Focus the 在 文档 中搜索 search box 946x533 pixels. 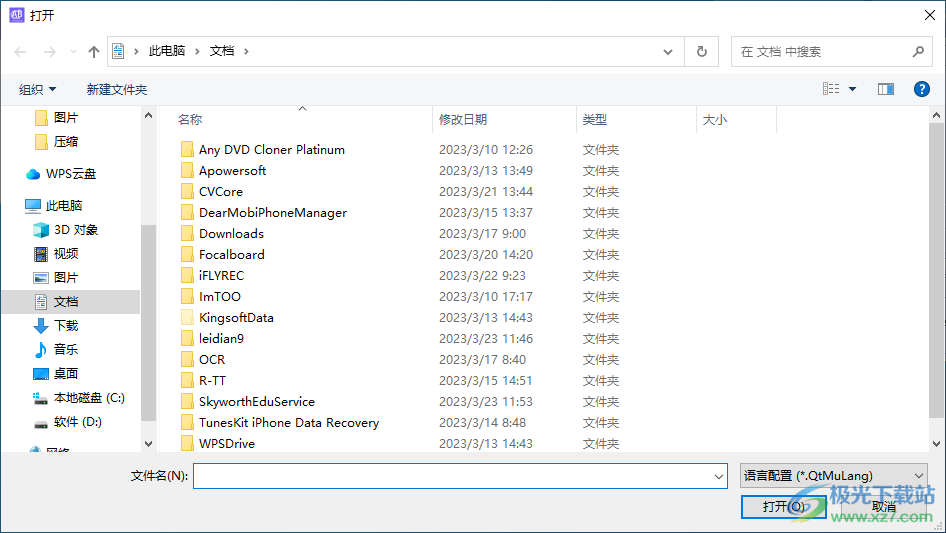click(x=831, y=52)
